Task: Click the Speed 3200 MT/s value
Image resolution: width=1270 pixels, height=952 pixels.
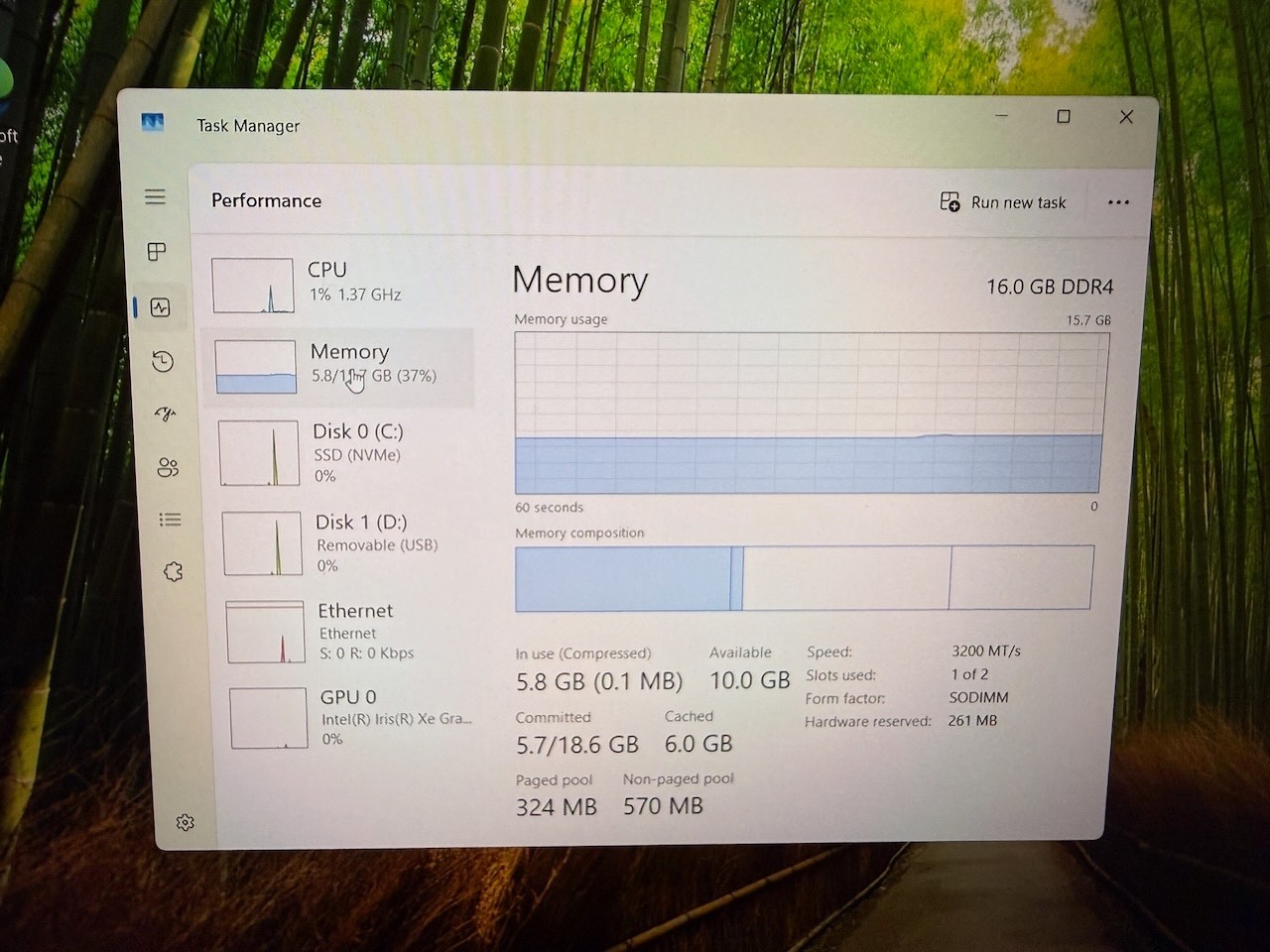Action: pyautogui.click(x=986, y=652)
